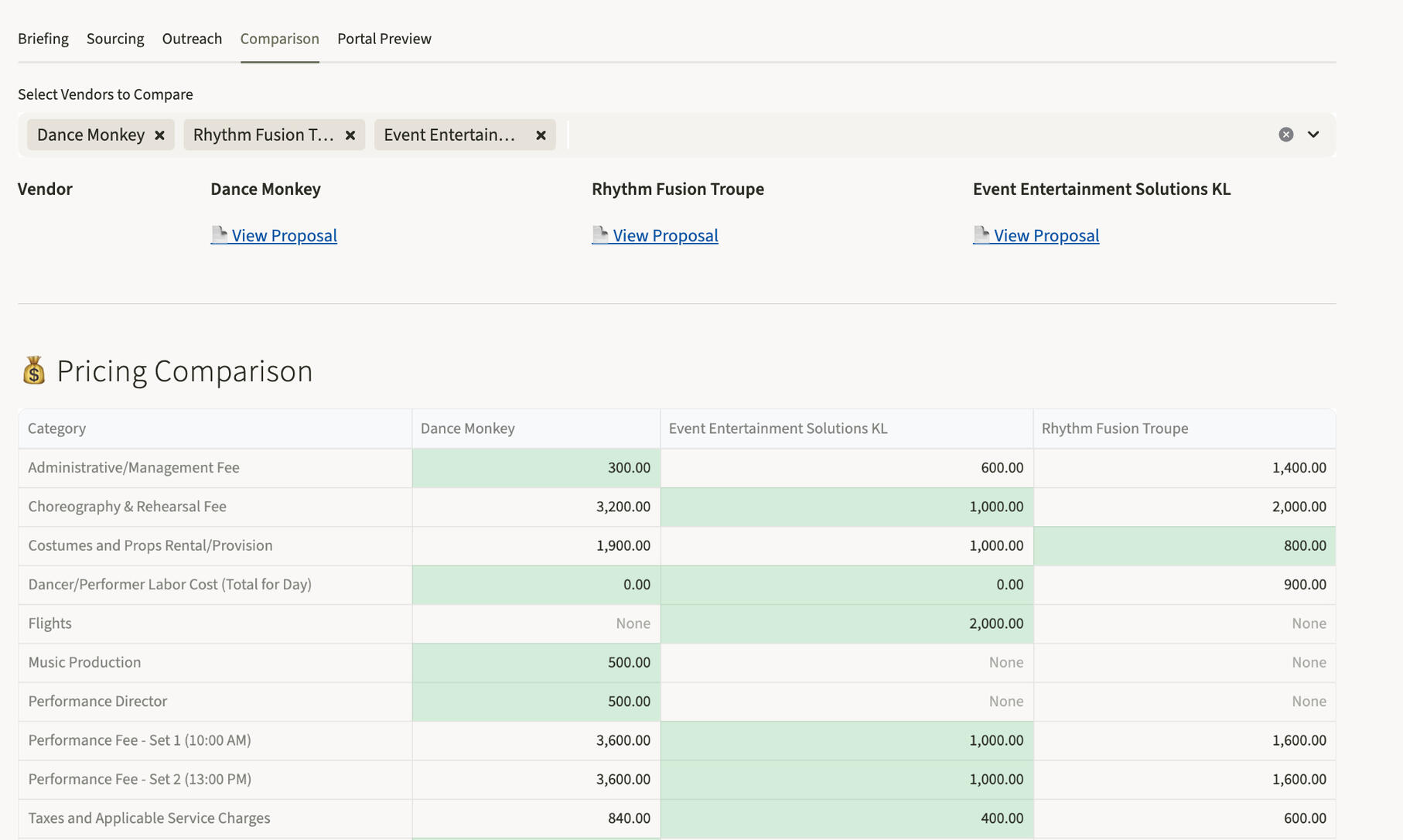Remove the Rhythm Fusion Troupe vendor chip
Screen dimensions: 1403x840
pos(350,135)
